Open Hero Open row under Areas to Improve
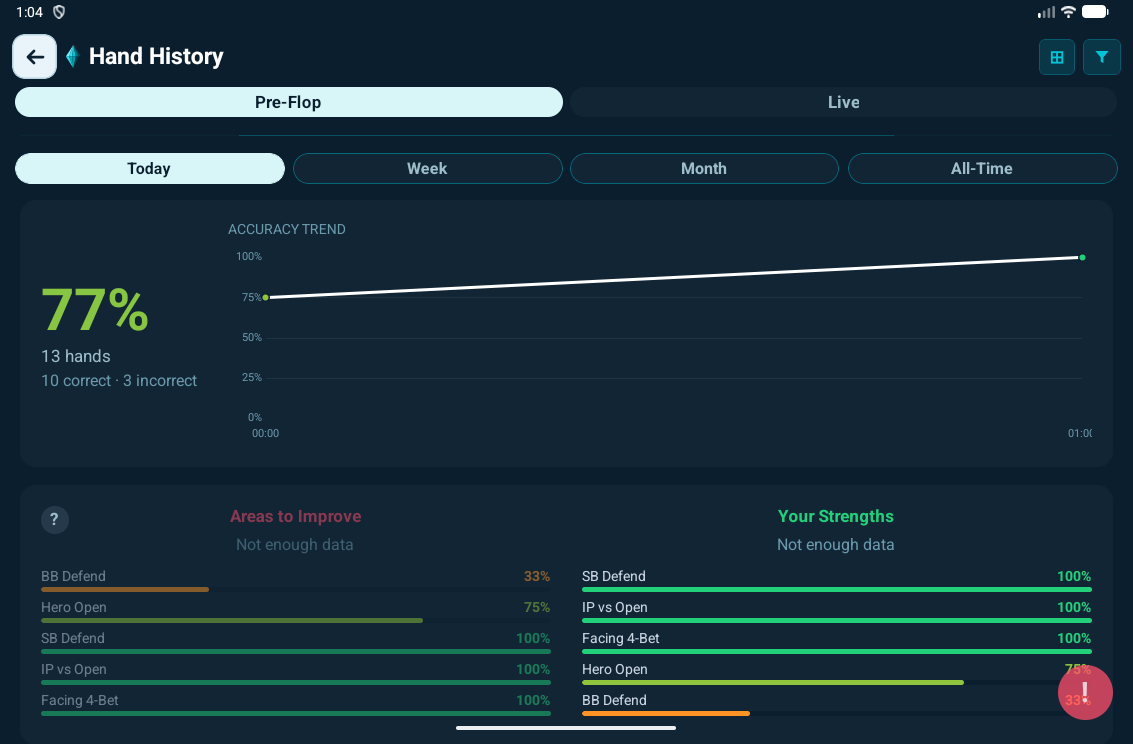The height and width of the screenshot is (744, 1133). [x=295, y=612]
